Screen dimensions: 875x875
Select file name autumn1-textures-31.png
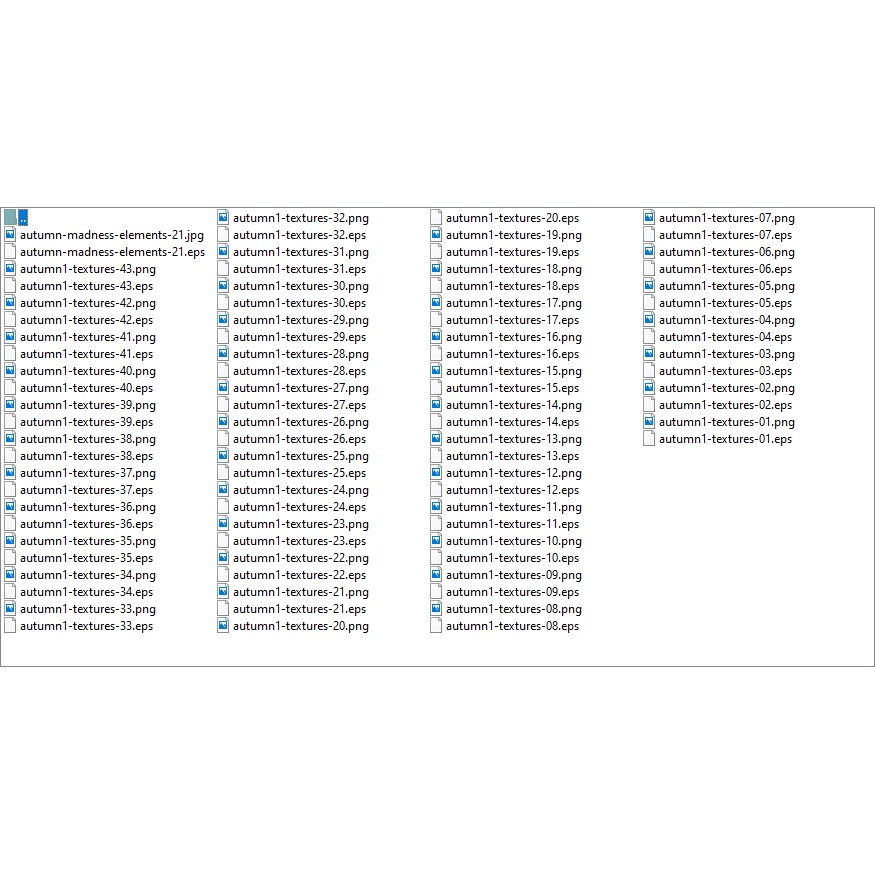(301, 252)
